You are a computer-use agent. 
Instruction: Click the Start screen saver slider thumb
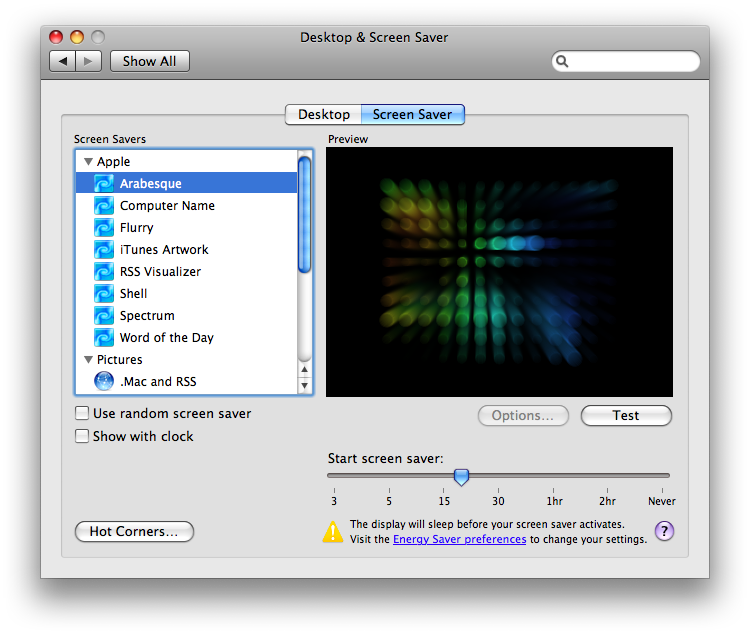pyautogui.click(x=461, y=477)
